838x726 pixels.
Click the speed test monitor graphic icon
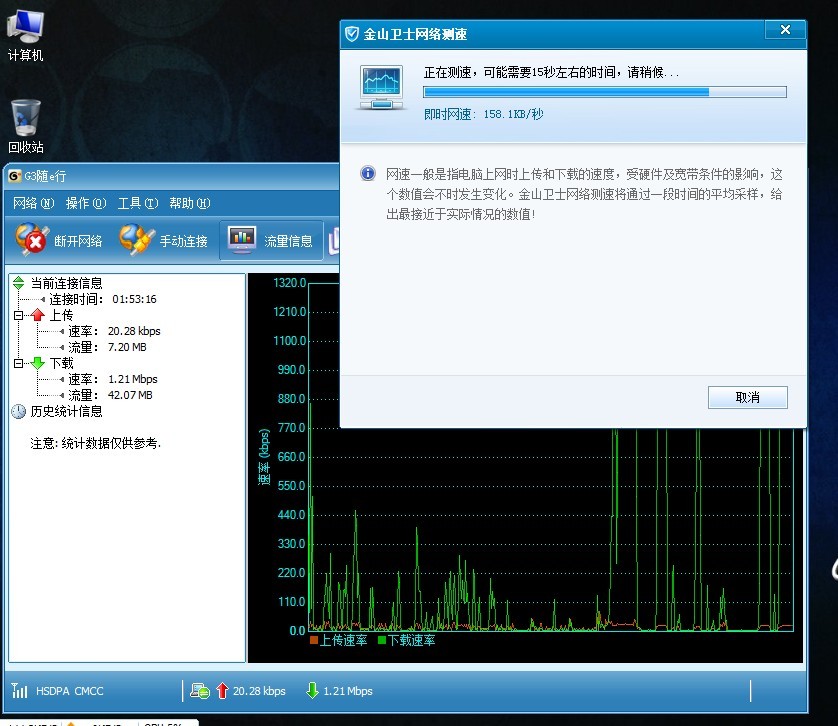(381, 88)
